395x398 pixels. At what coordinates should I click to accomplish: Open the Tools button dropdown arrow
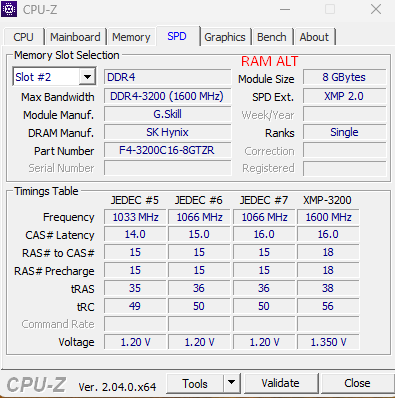click(231, 383)
